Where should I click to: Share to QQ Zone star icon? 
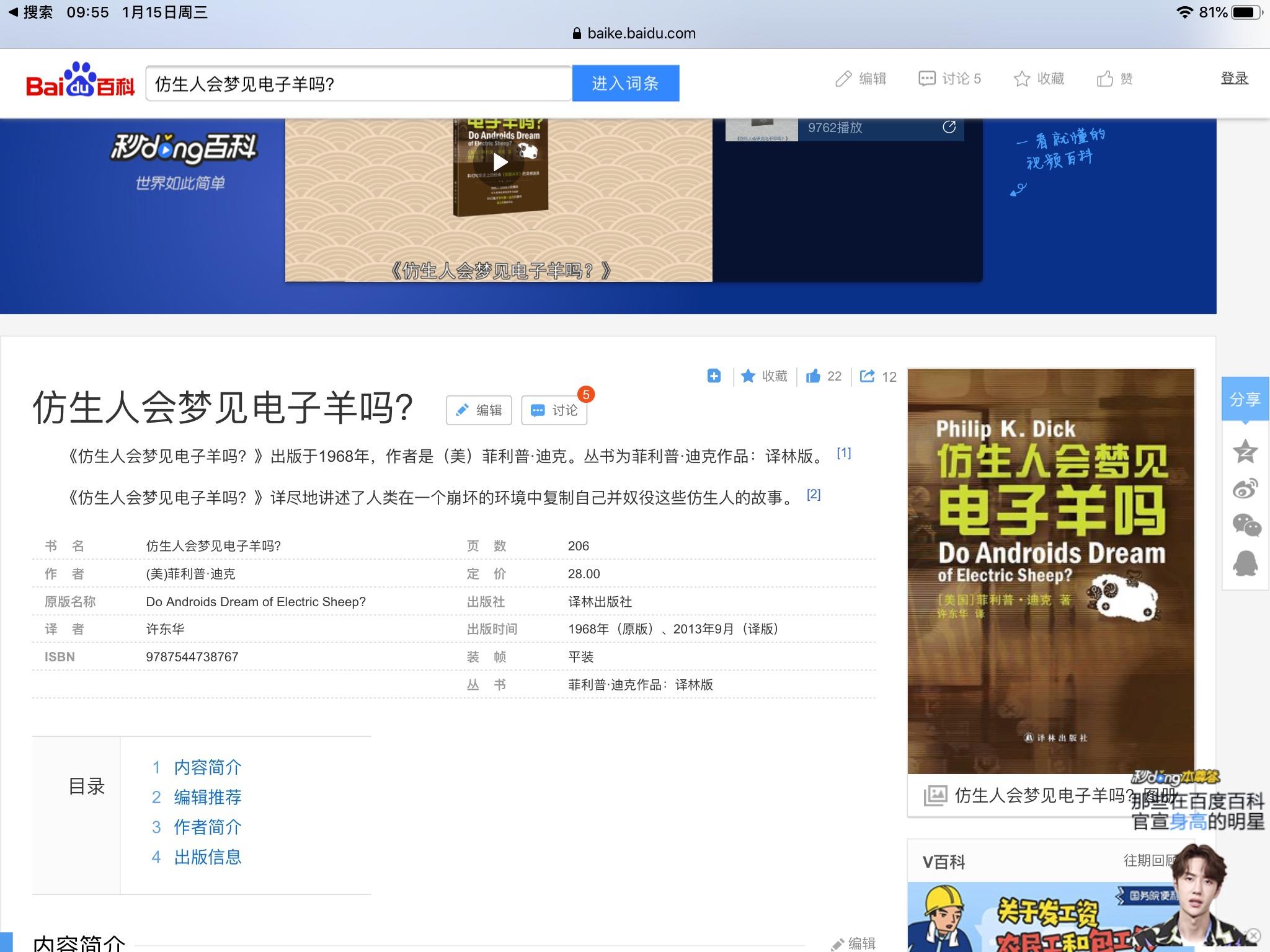click(x=1245, y=451)
